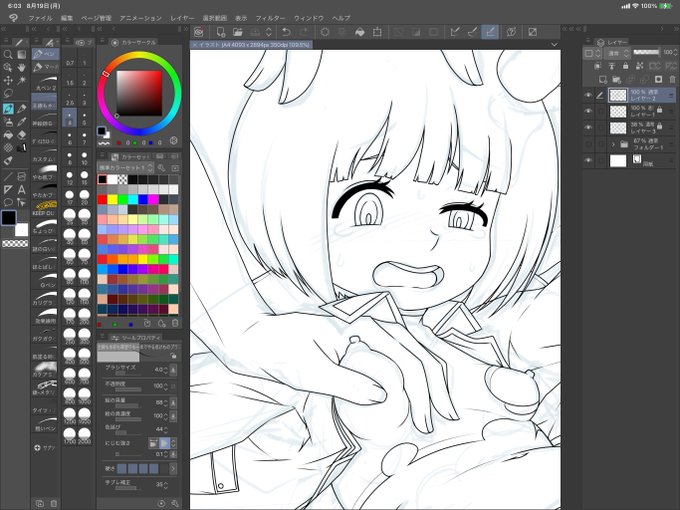The width and height of the screenshot is (680, 510).
Task: Open フィルター menu
Action: tap(270, 18)
